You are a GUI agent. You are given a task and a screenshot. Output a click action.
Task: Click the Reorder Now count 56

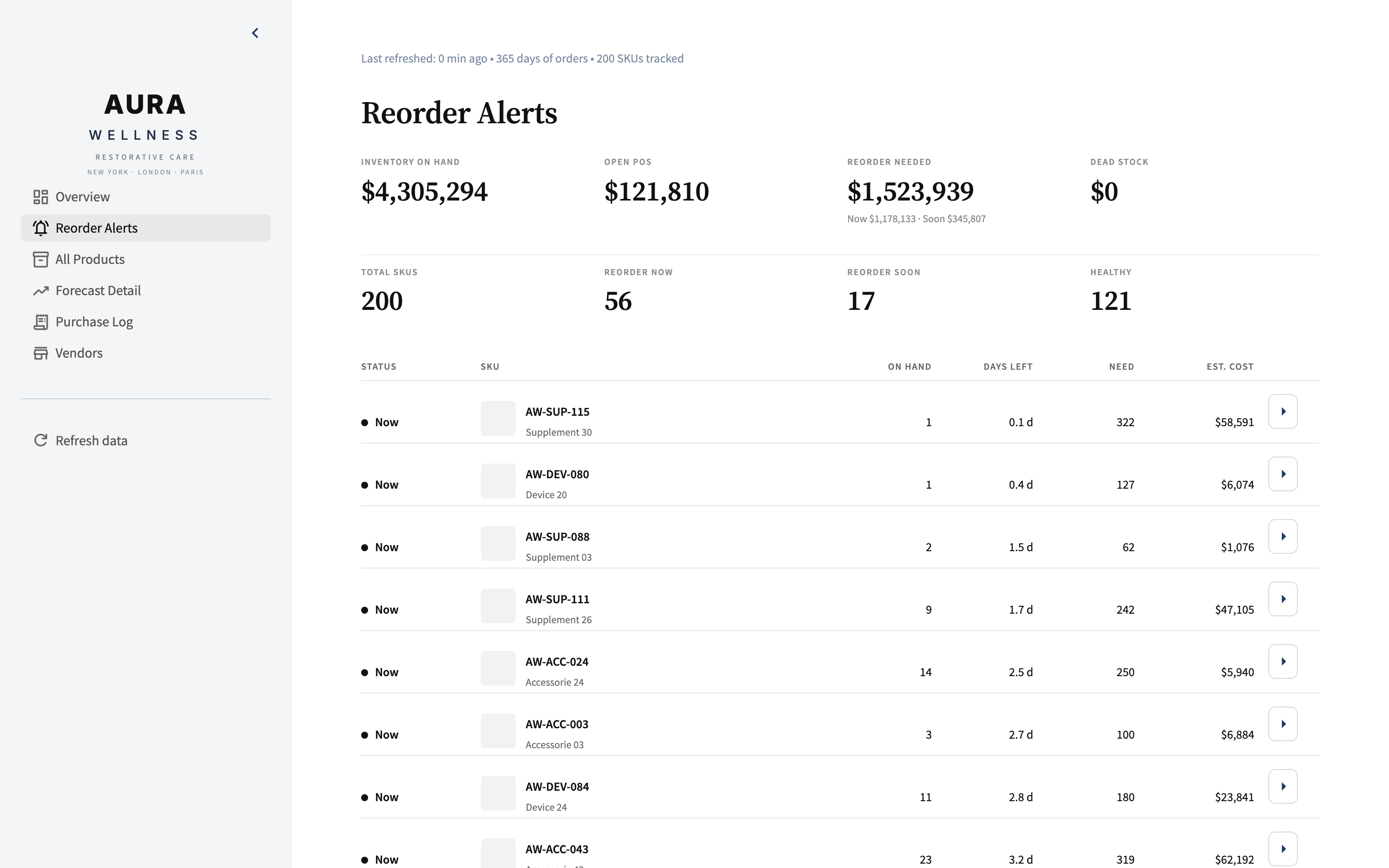coord(618,301)
